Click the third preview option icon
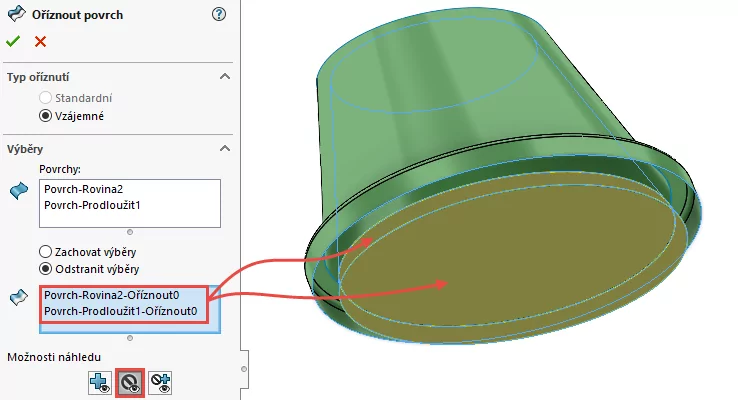Image resolution: width=738 pixels, height=400 pixels. click(x=160, y=381)
